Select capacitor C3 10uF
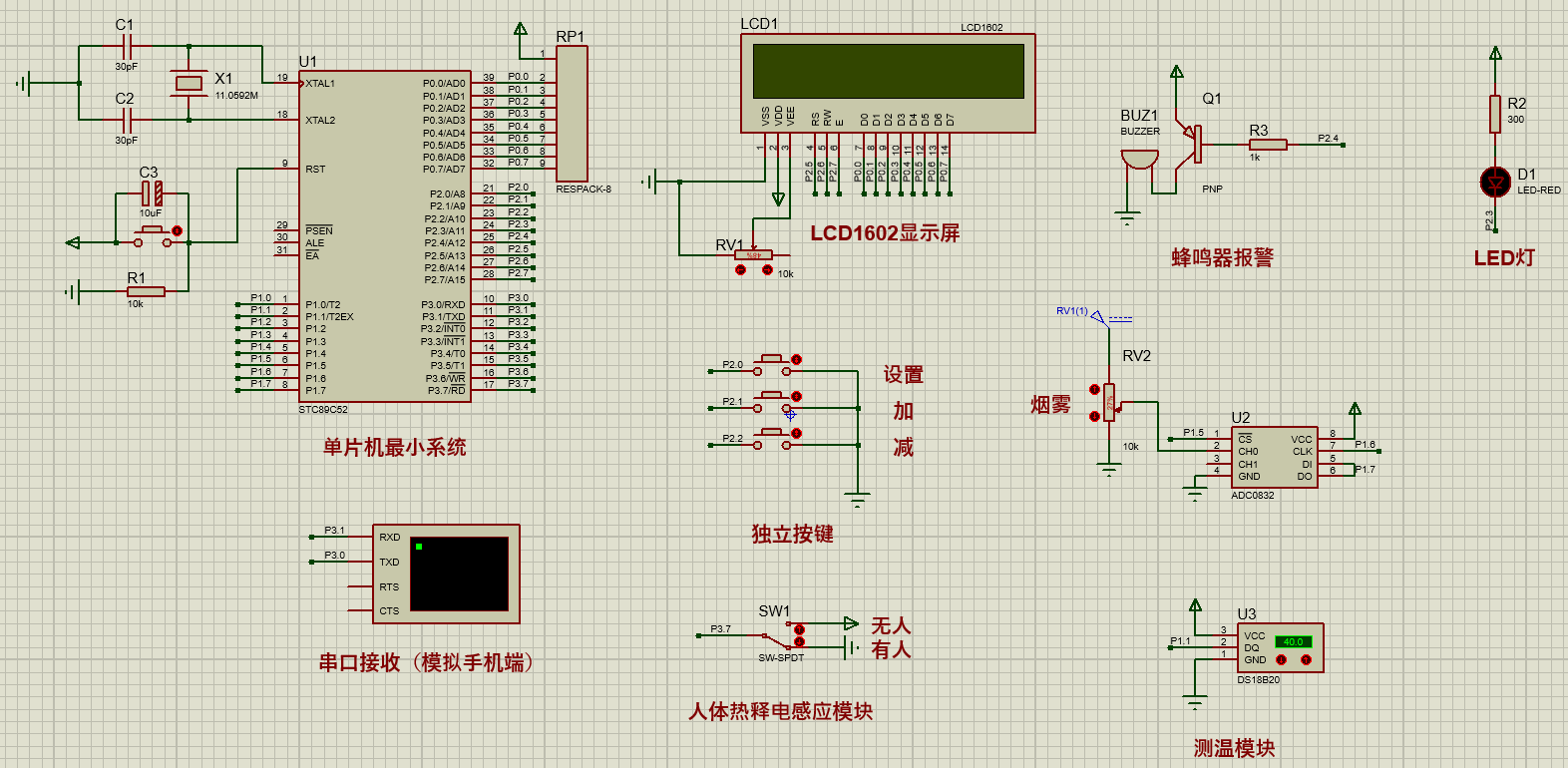The image size is (1568, 768). tap(151, 192)
